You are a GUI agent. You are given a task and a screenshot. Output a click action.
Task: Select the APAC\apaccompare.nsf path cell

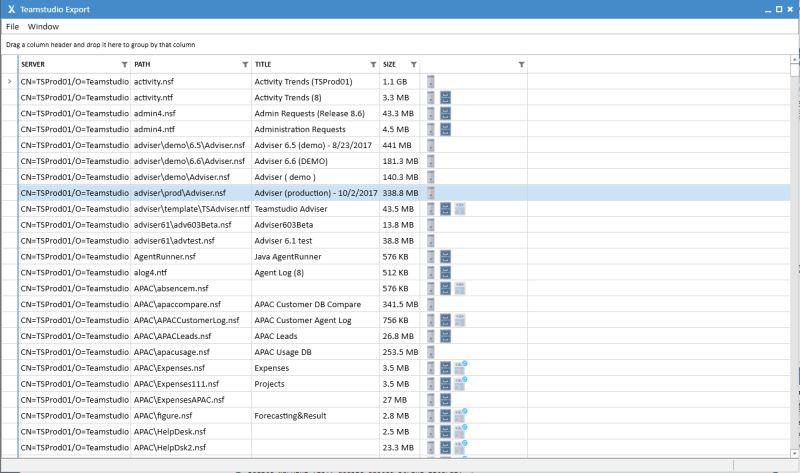click(191, 304)
